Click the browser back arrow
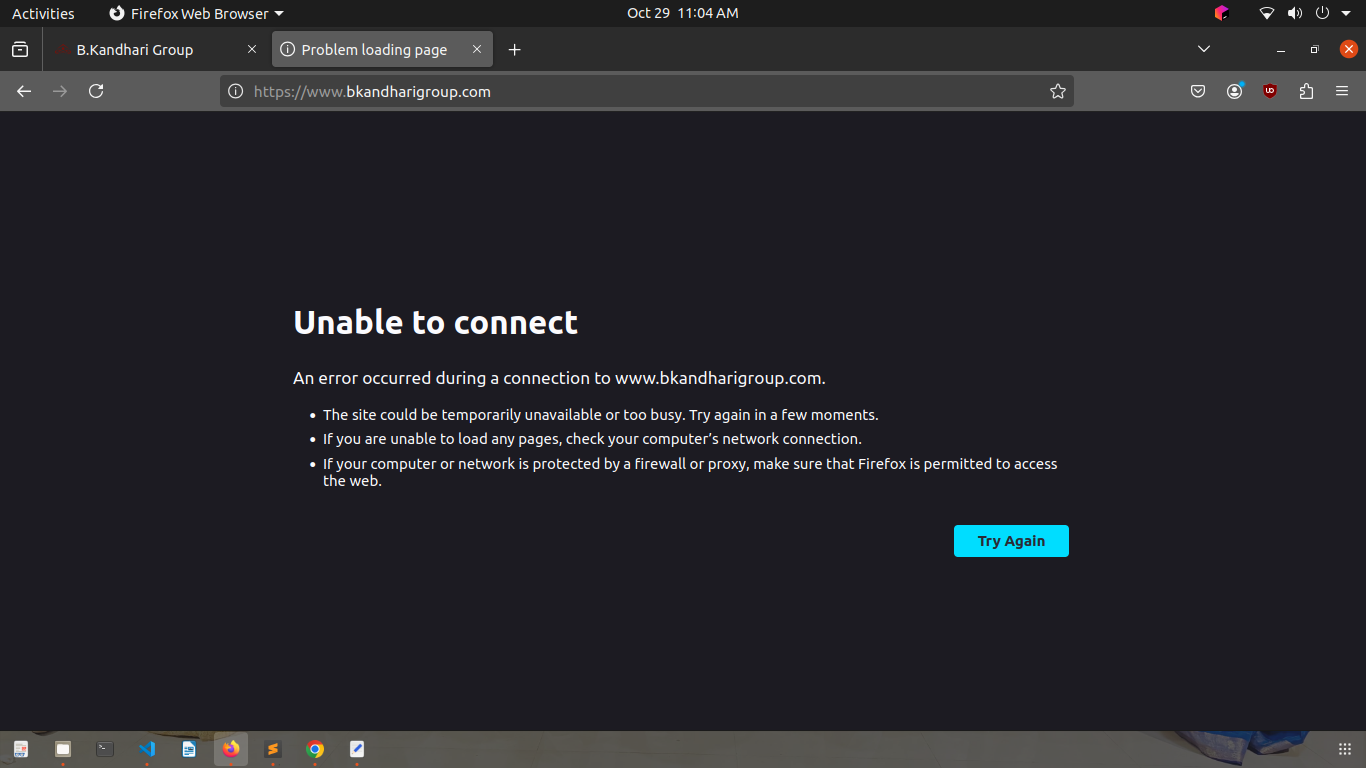Image resolution: width=1366 pixels, height=768 pixels. click(24, 91)
